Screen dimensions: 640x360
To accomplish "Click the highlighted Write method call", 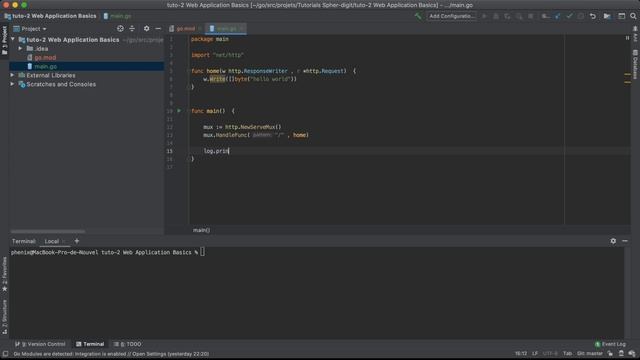I will pyautogui.click(x=217, y=79).
